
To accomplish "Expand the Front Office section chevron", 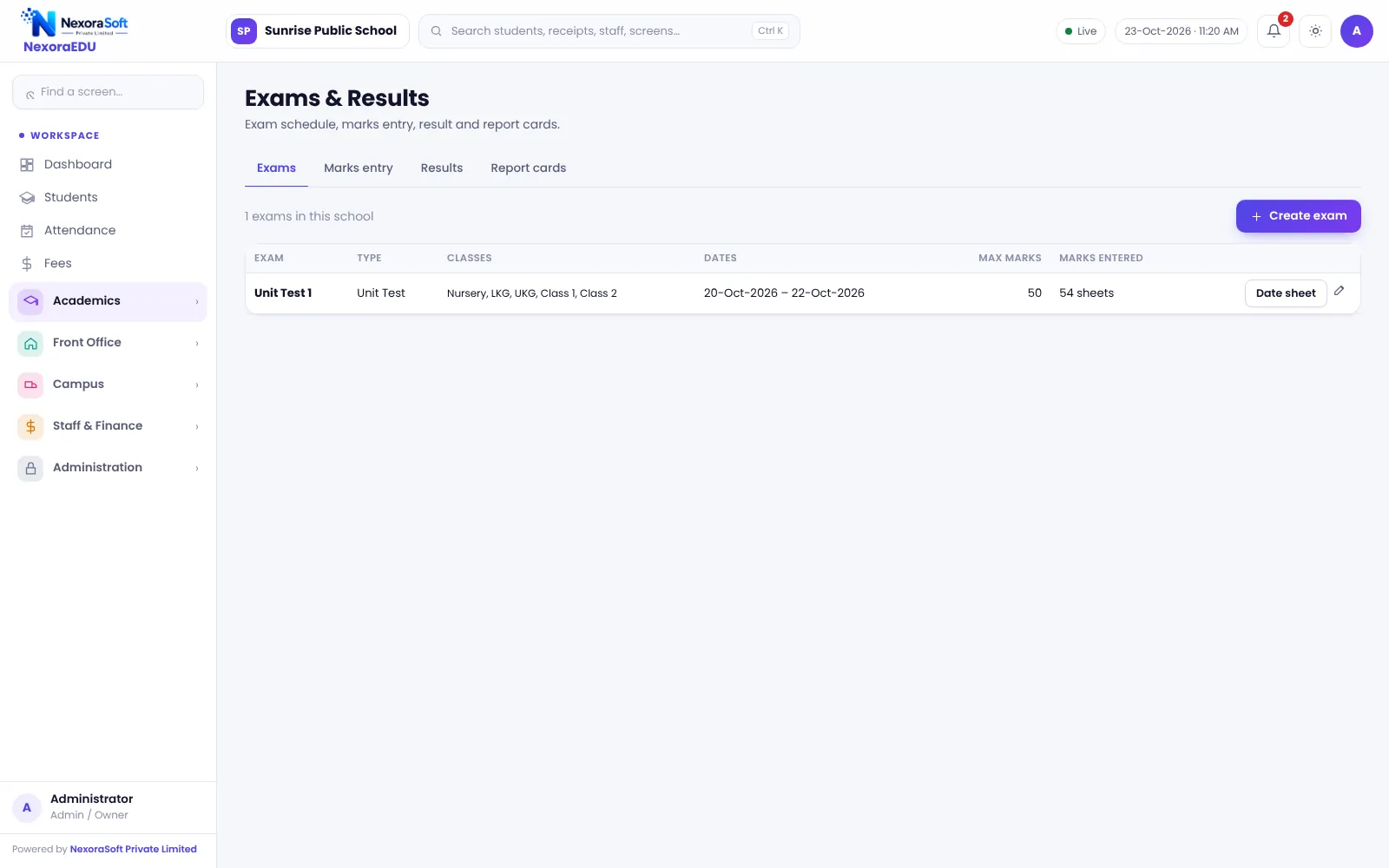I will 197,343.
